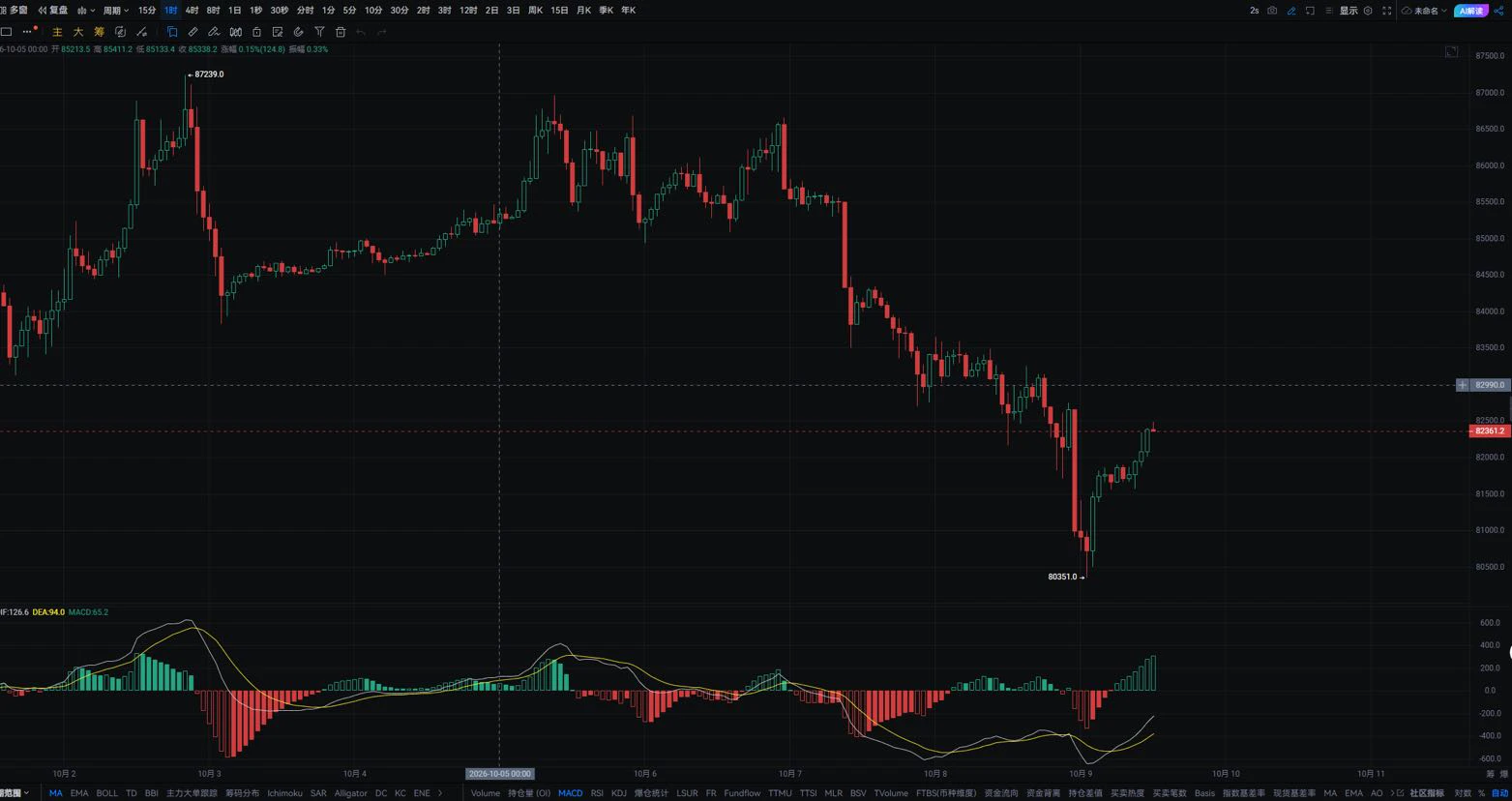
Task: Delete drawings with the trash icon
Action: [341, 32]
